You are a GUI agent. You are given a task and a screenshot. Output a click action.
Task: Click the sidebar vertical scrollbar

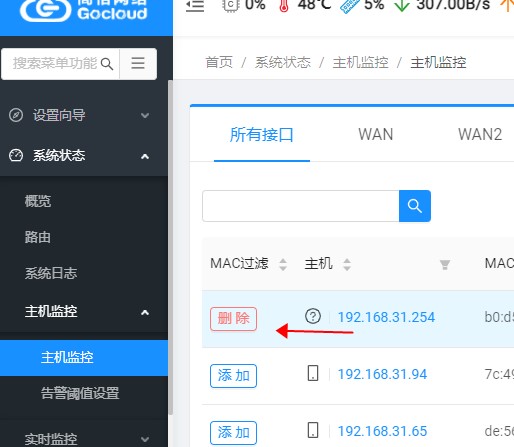click(171, 247)
